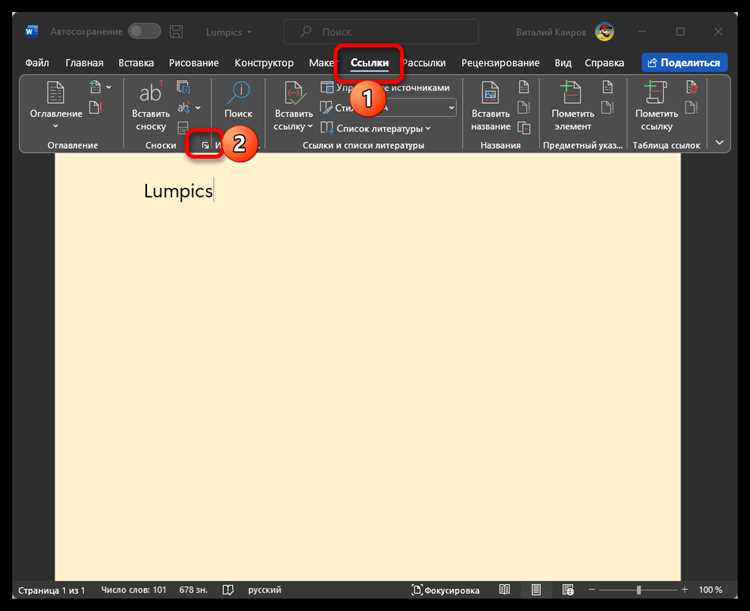
Task: Click the zoom in plus button
Action: [x=684, y=589]
